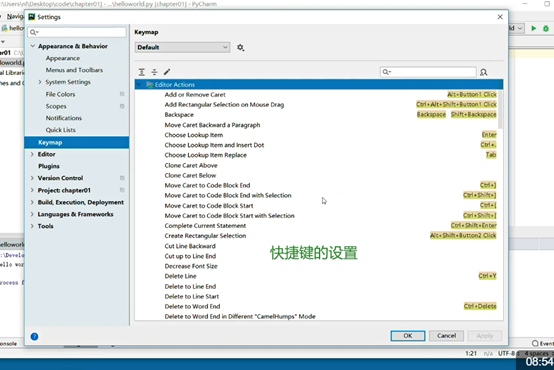Expand the Editor settings section
The width and height of the screenshot is (554, 370).
pyautogui.click(x=32, y=154)
